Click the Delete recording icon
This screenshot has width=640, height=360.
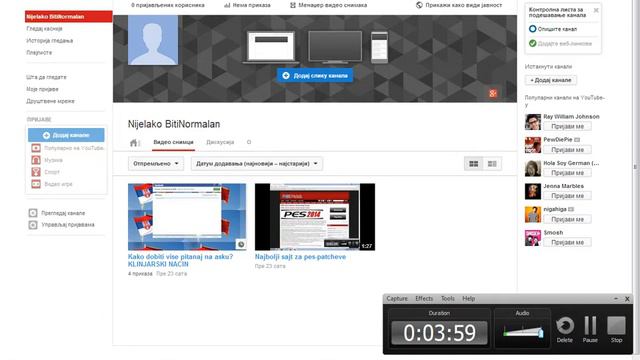click(565, 326)
